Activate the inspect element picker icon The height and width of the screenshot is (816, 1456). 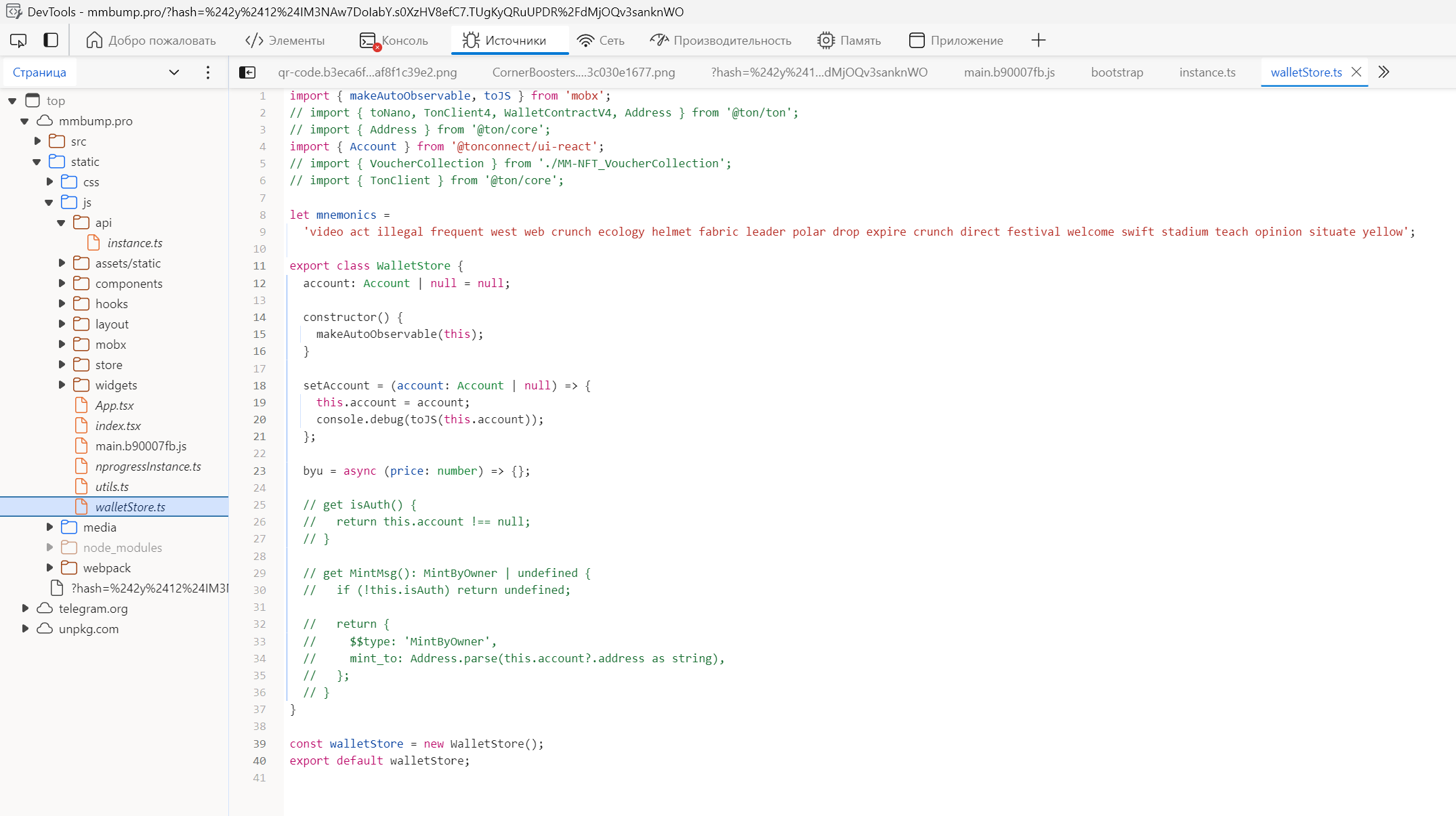point(18,41)
